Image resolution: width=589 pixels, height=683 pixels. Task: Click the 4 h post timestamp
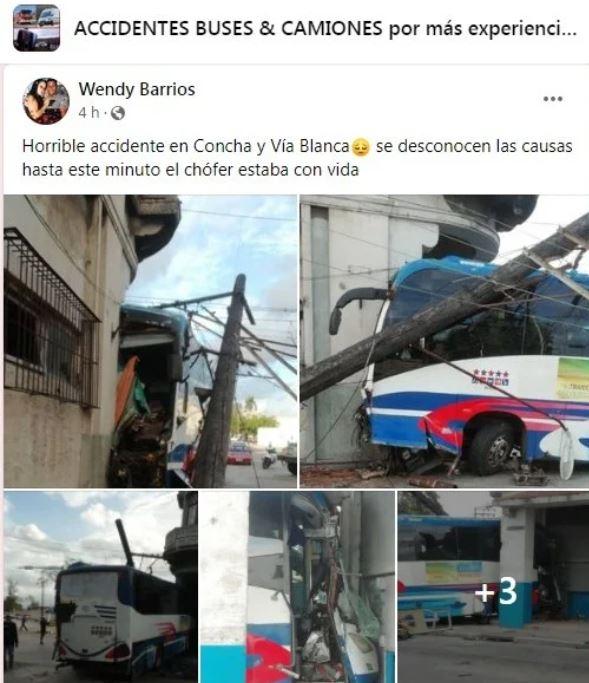click(89, 113)
